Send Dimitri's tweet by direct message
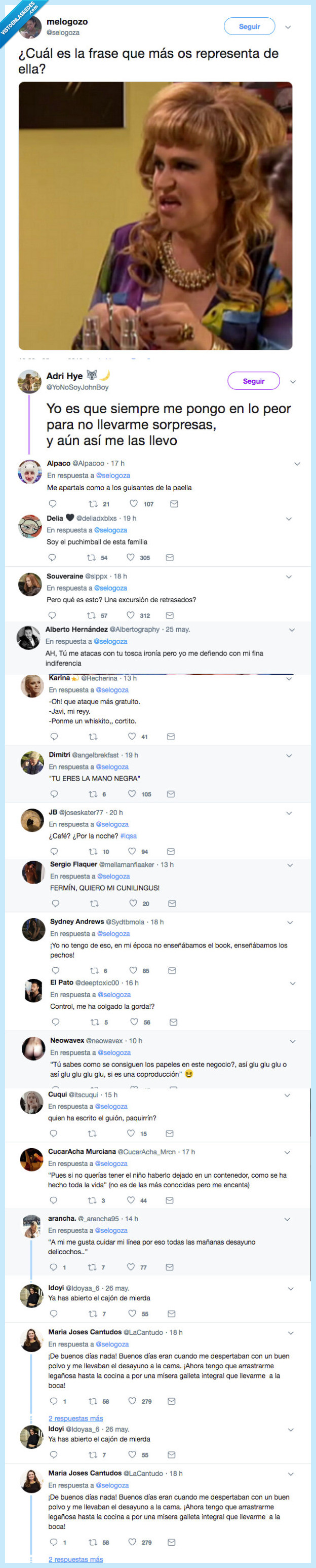This screenshot has width=316, height=1568. click(171, 794)
